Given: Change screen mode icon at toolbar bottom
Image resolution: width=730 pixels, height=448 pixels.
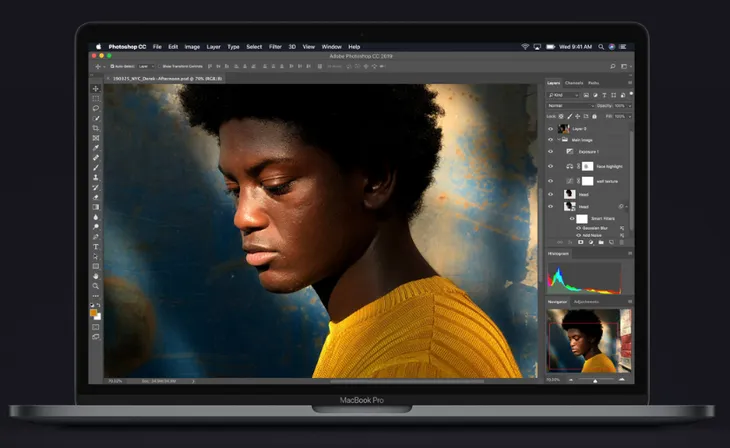Looking at the screenshot, I should click(96, 337).
